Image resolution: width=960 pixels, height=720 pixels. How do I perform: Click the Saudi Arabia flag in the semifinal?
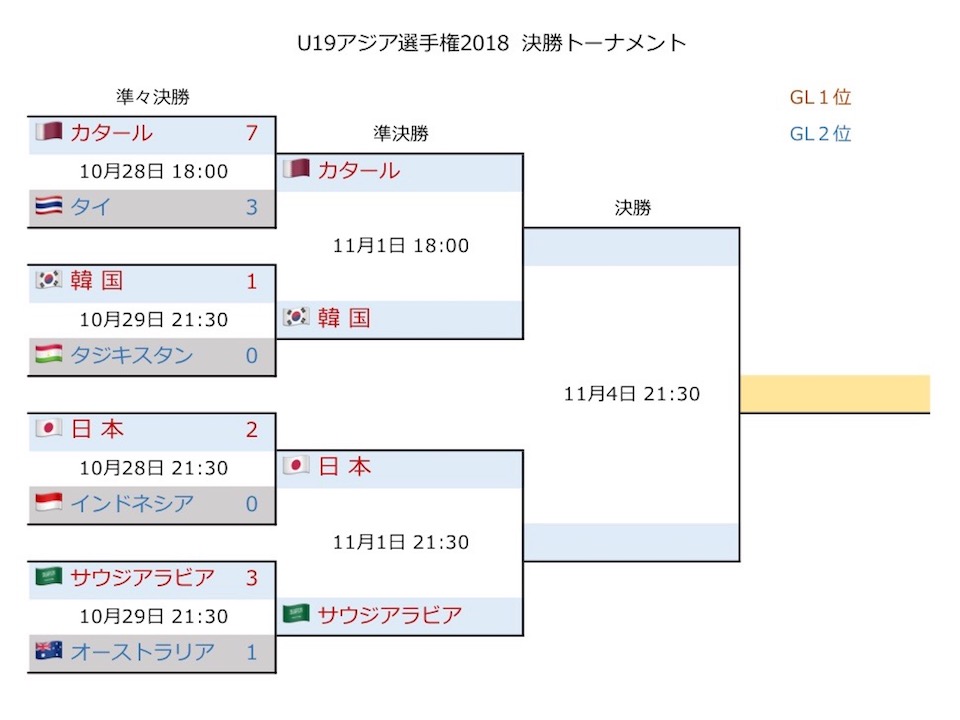point(296,613)
